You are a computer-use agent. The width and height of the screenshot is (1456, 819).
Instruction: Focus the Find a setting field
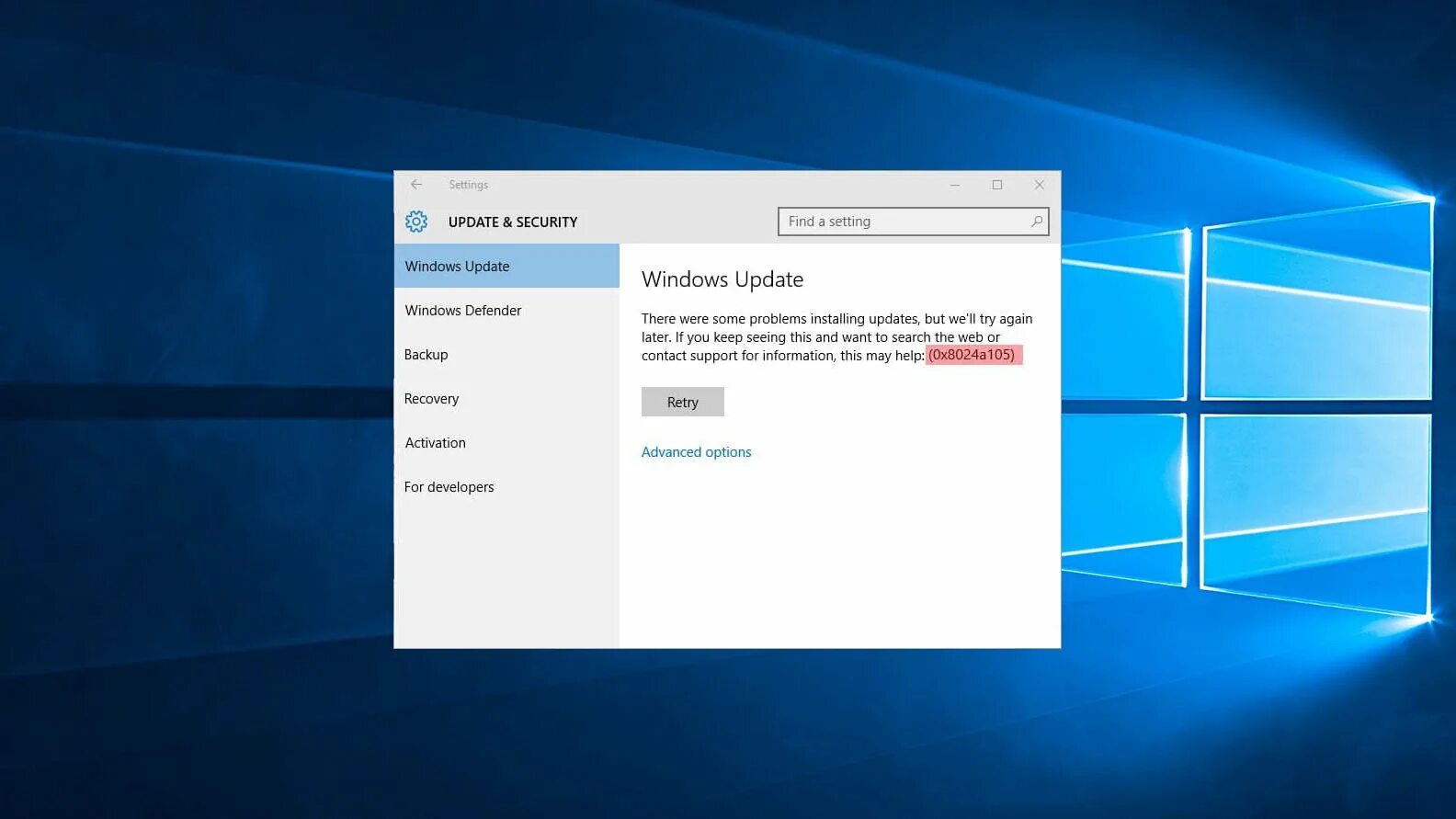913,222
